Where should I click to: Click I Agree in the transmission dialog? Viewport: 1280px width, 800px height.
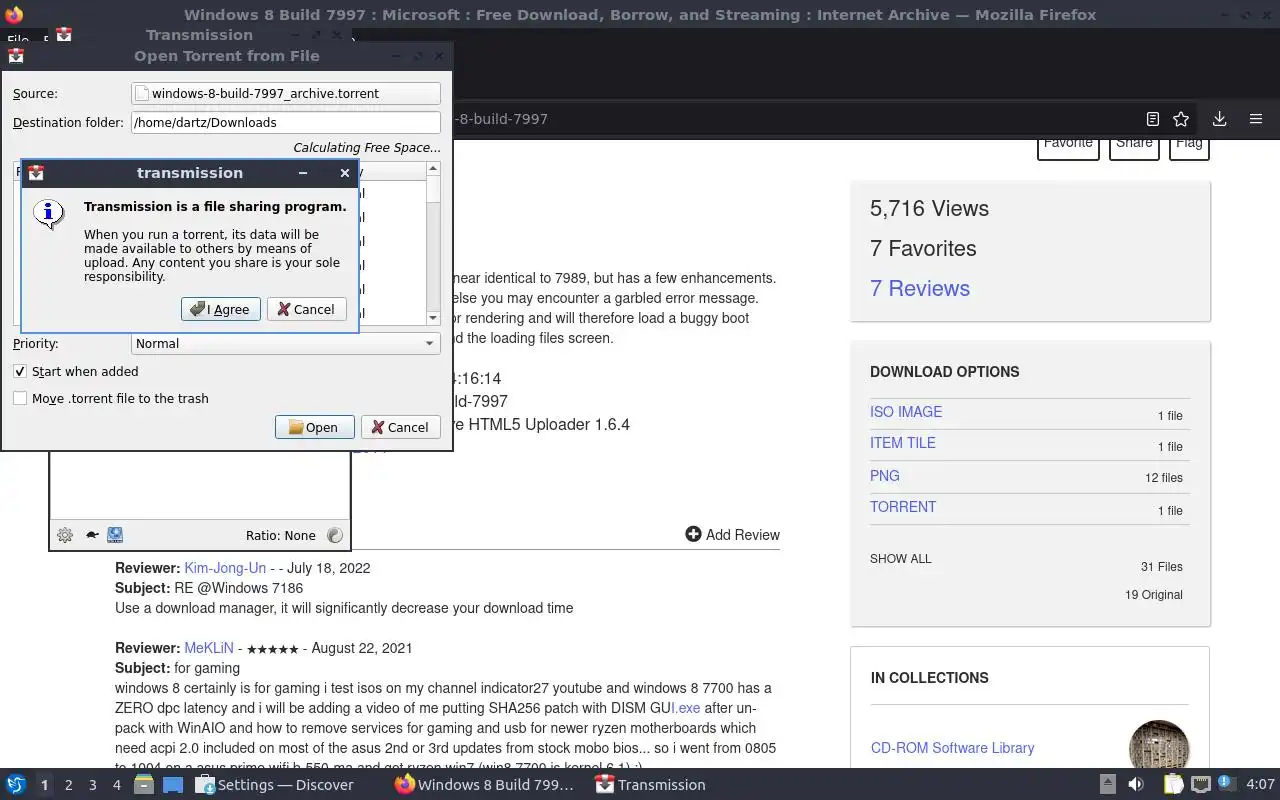[221, 309]
